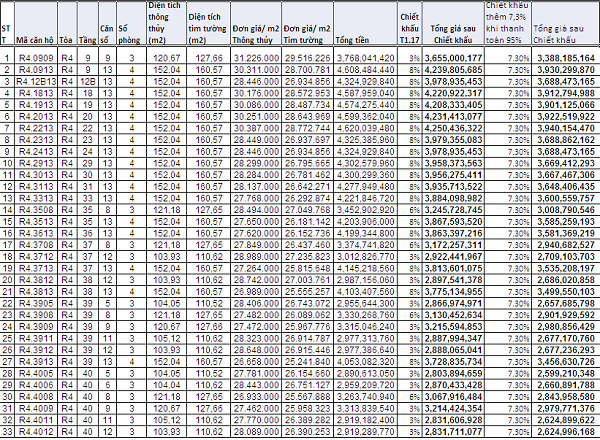
Task: Select final price cell 2,657,685,798
Action: pyautogui.click(x=566, y=303)
